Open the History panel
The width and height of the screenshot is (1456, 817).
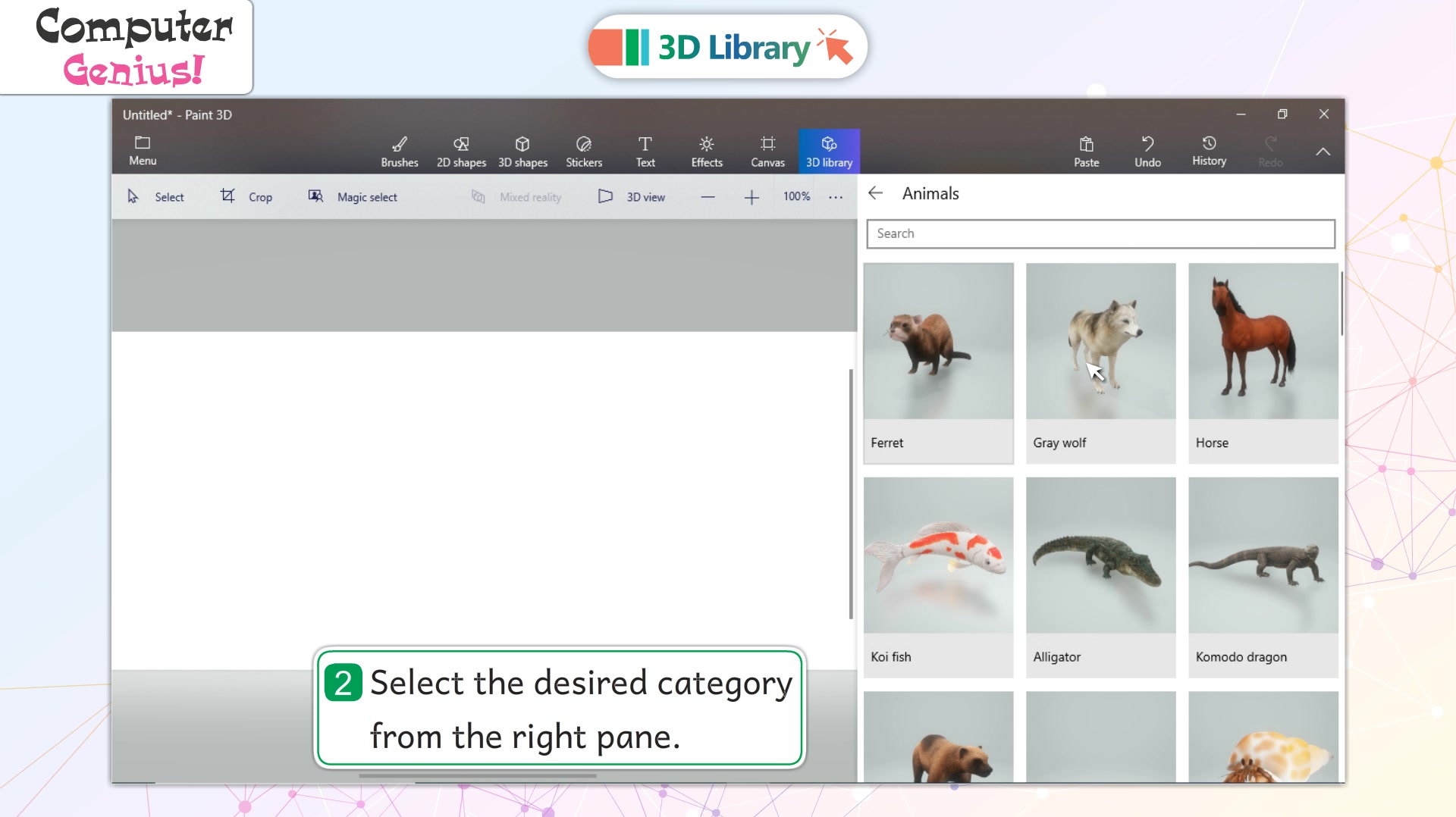click(1209, 151)
